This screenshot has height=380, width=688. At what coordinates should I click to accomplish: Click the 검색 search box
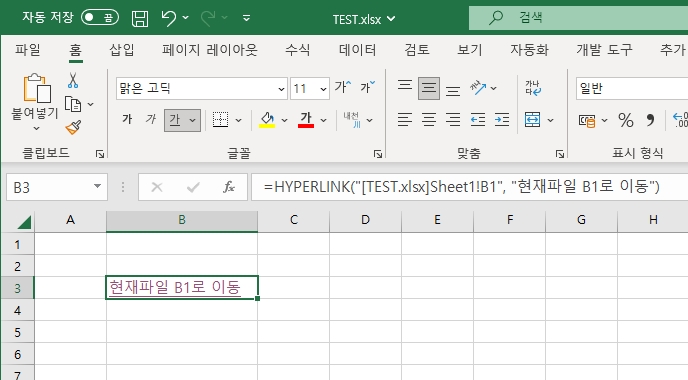click(x=578, y=18)
